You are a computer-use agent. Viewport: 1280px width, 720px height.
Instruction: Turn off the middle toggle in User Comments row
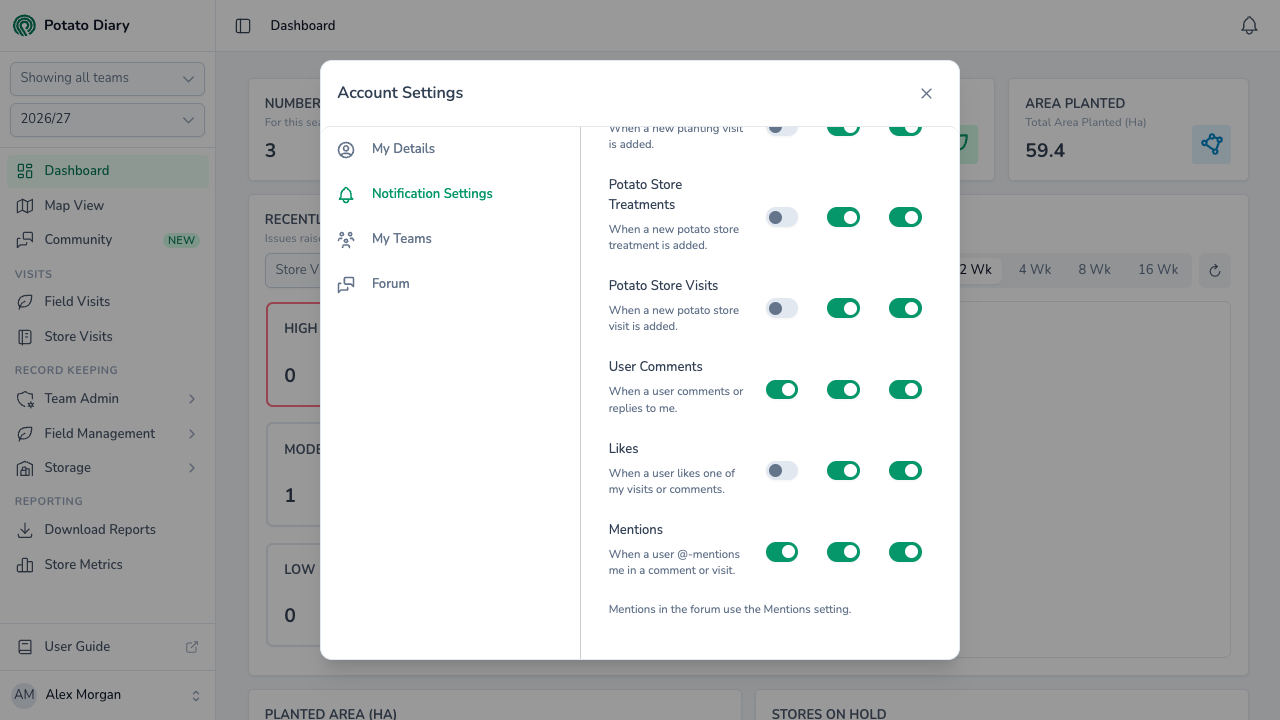843,389
